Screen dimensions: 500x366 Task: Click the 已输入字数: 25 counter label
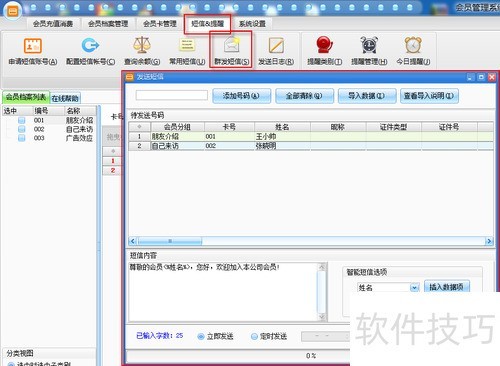pos(160,336)
